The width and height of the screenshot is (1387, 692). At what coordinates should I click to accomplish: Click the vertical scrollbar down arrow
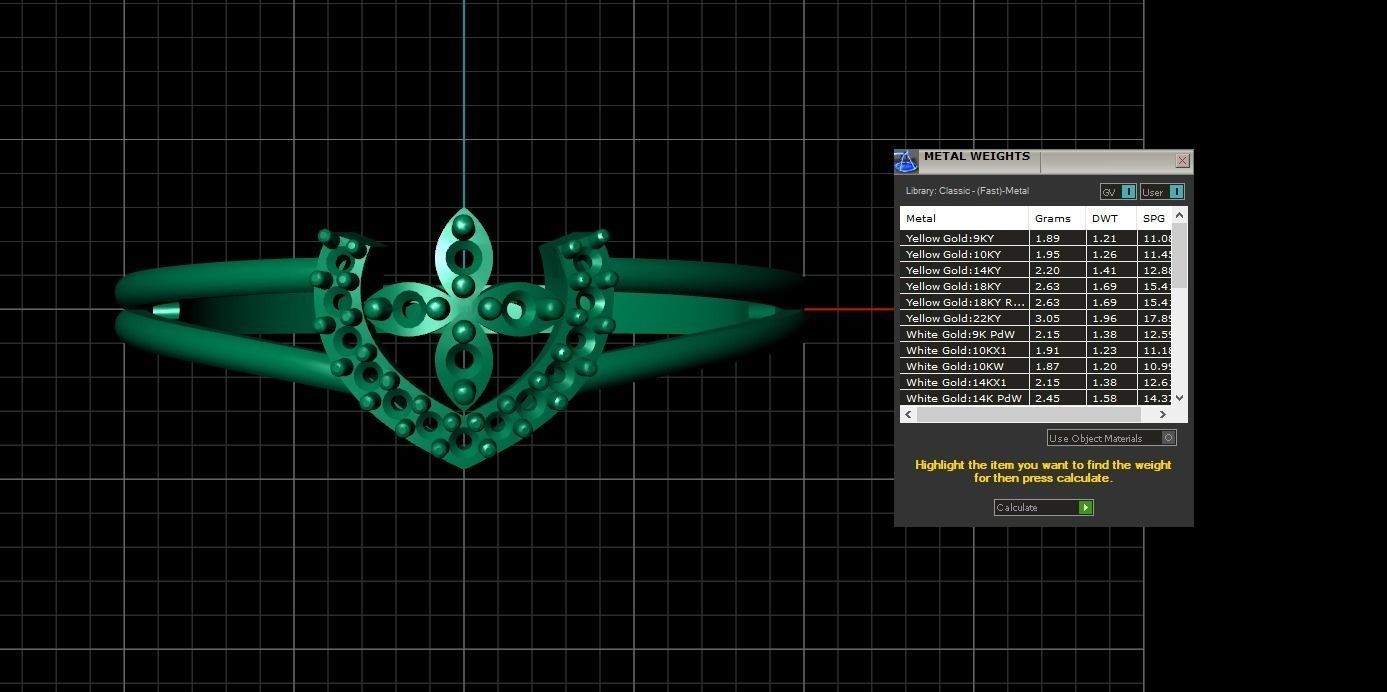[x=1179, y=398]
